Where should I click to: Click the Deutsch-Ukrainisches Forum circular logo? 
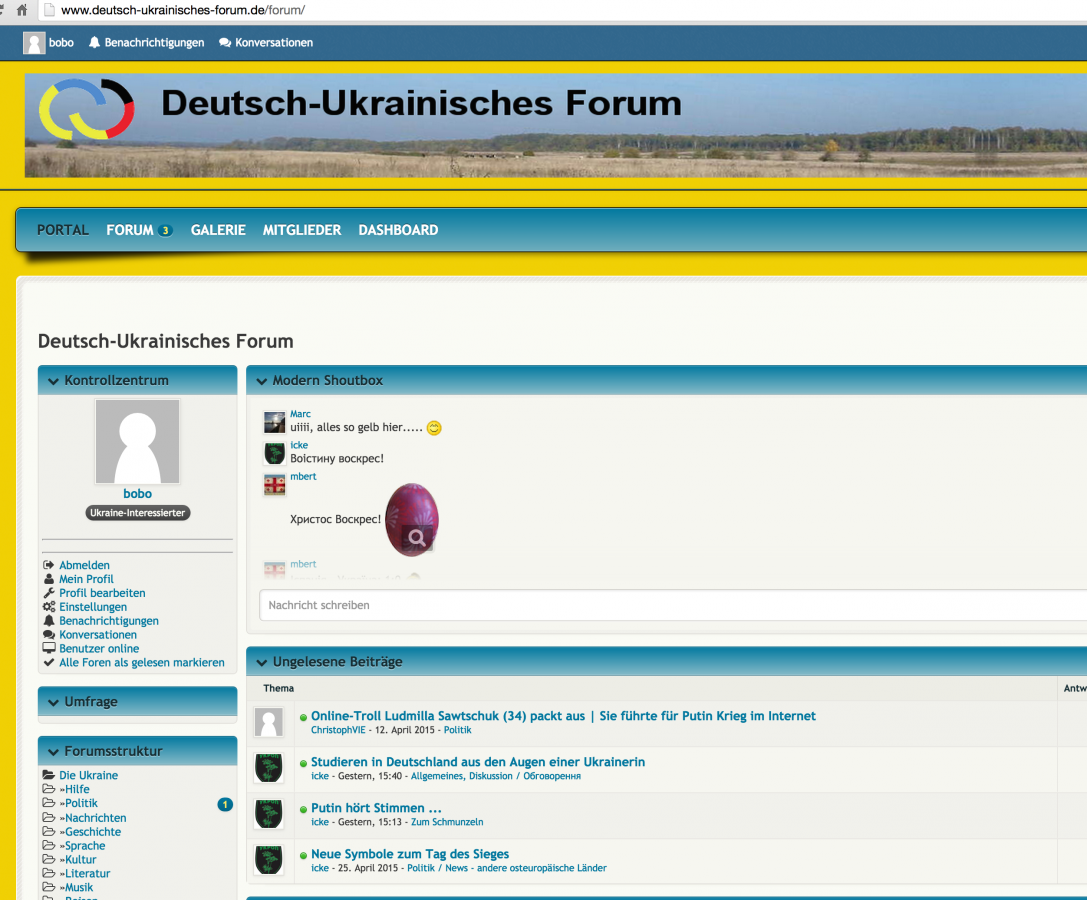[x=87, y=109]
